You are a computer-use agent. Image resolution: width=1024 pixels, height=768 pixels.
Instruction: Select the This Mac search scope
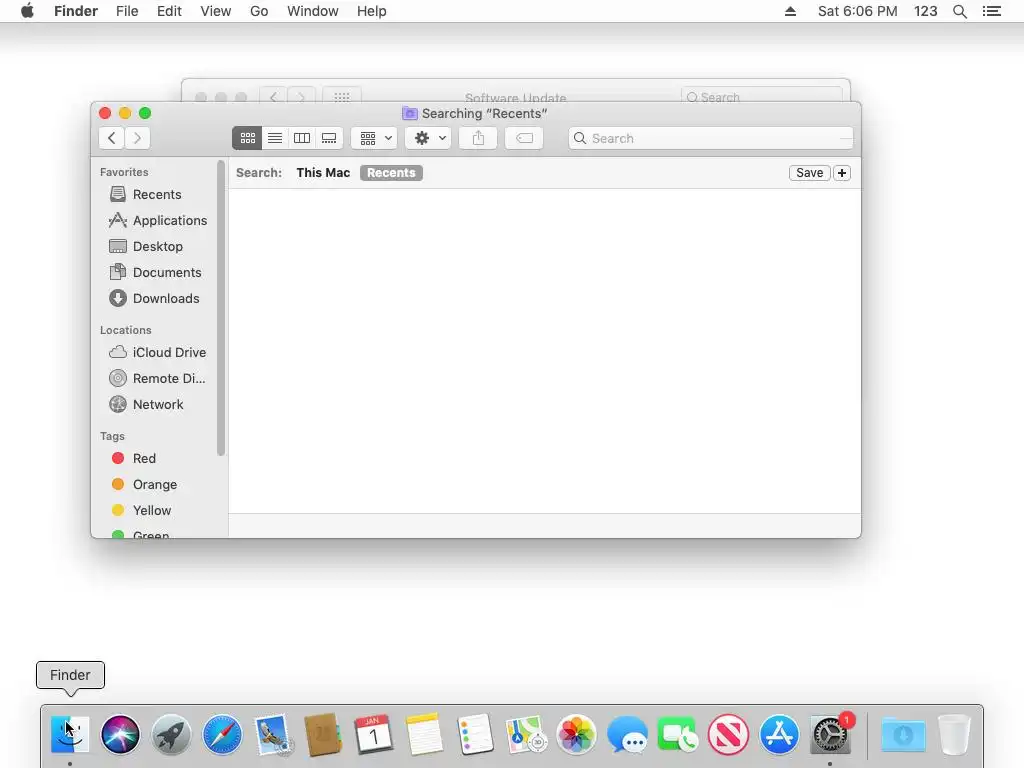click(x=323, y=172)
